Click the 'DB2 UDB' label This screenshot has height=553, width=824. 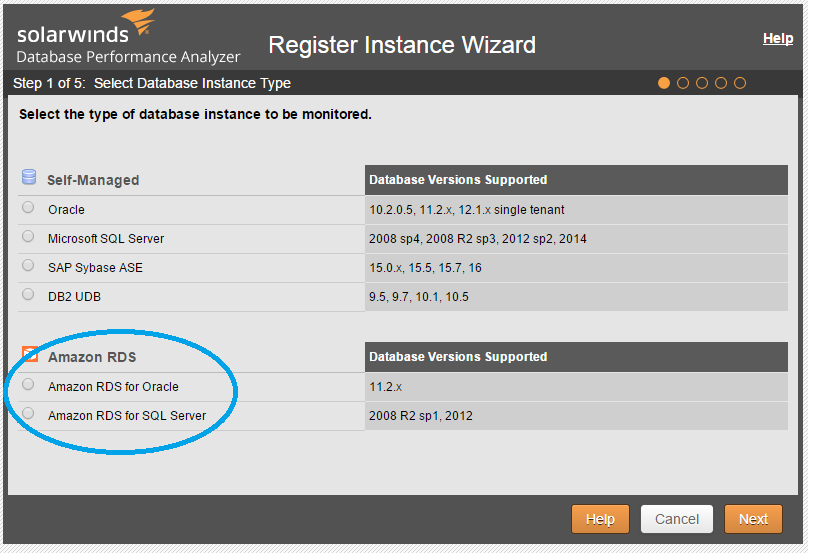point(74,296)
